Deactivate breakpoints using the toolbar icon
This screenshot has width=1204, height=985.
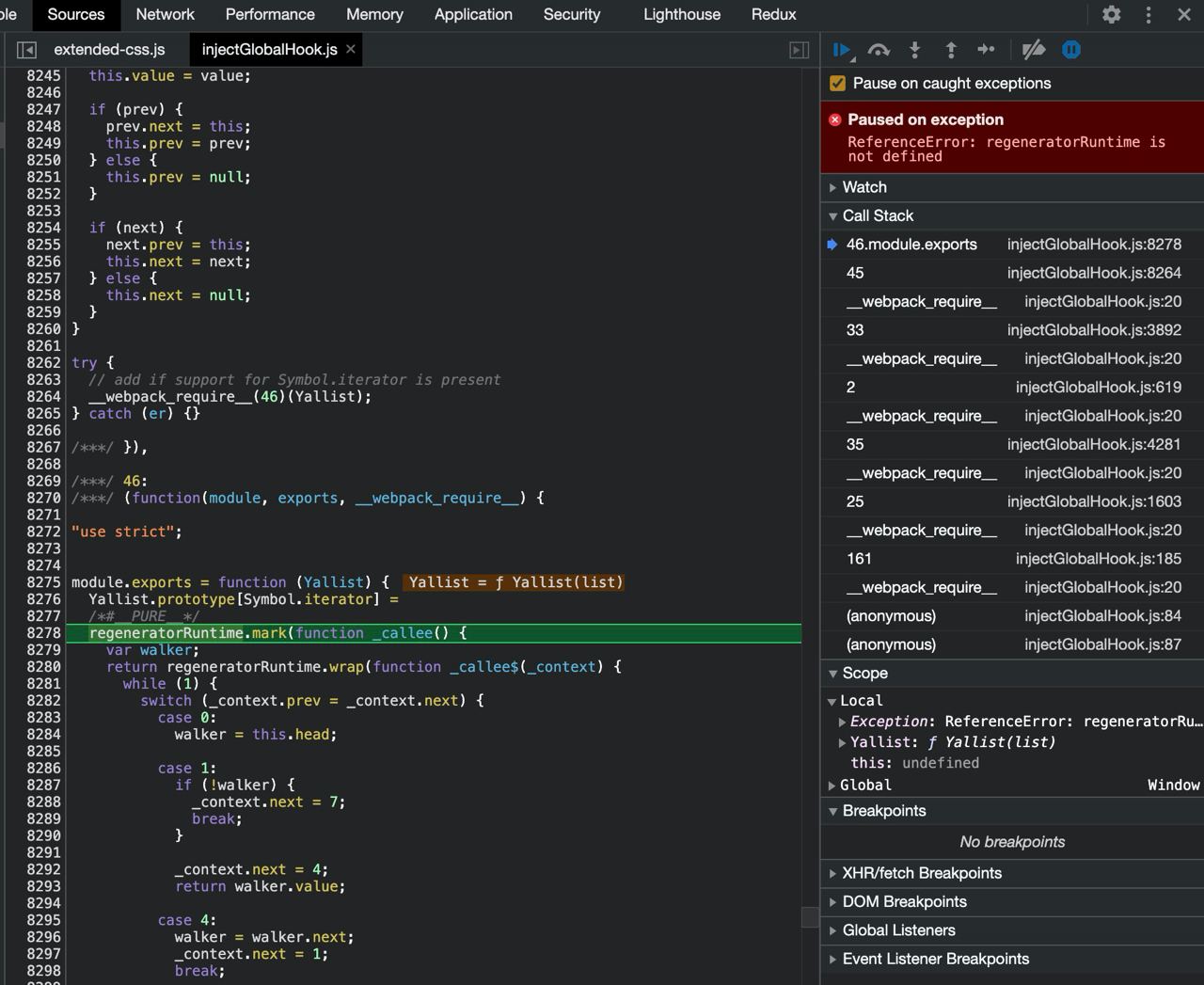[x=1033, y=50]
